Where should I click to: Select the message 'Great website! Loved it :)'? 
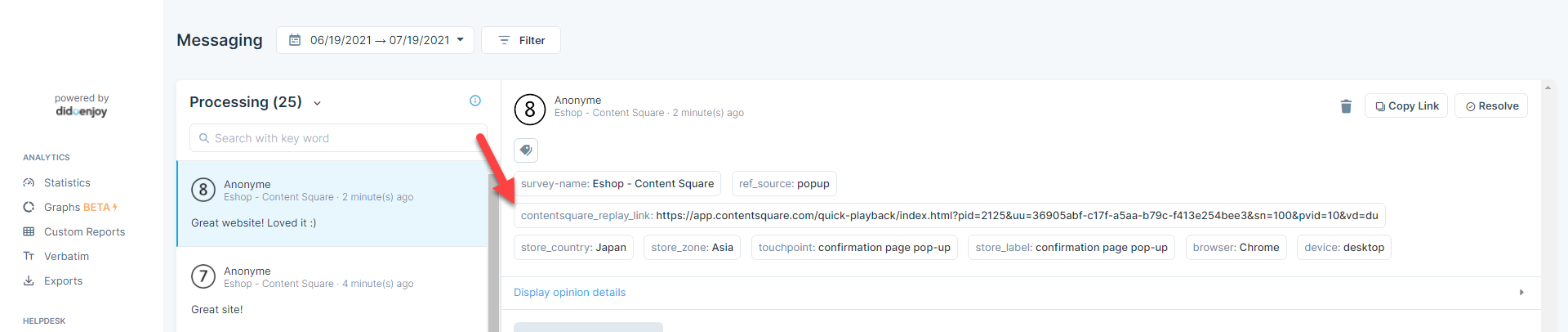(x=332, y=204)
